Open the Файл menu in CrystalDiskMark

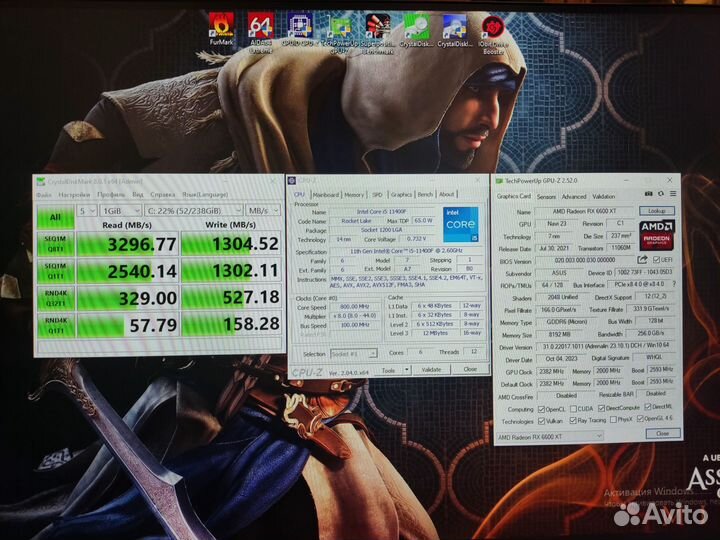tap(44, 195)
